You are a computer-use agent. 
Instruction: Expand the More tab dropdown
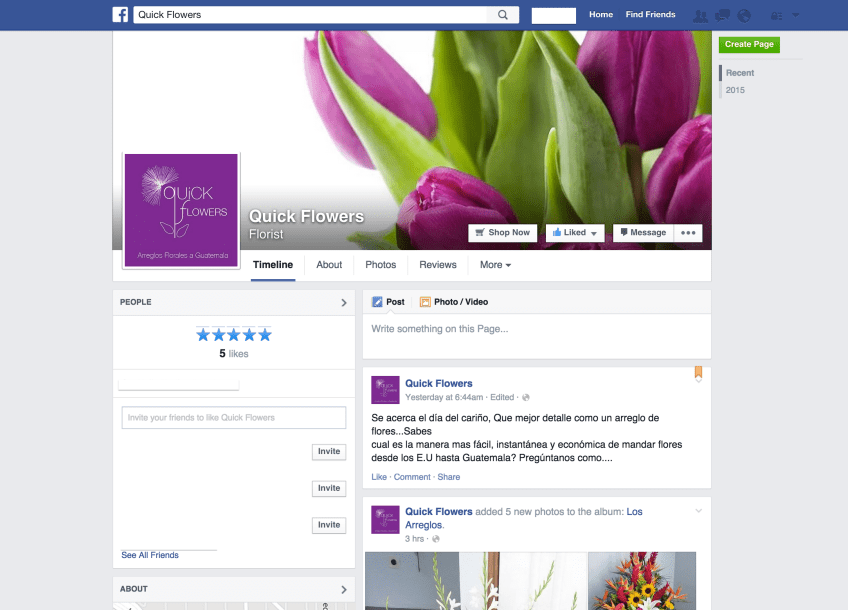tap(495, 265)
